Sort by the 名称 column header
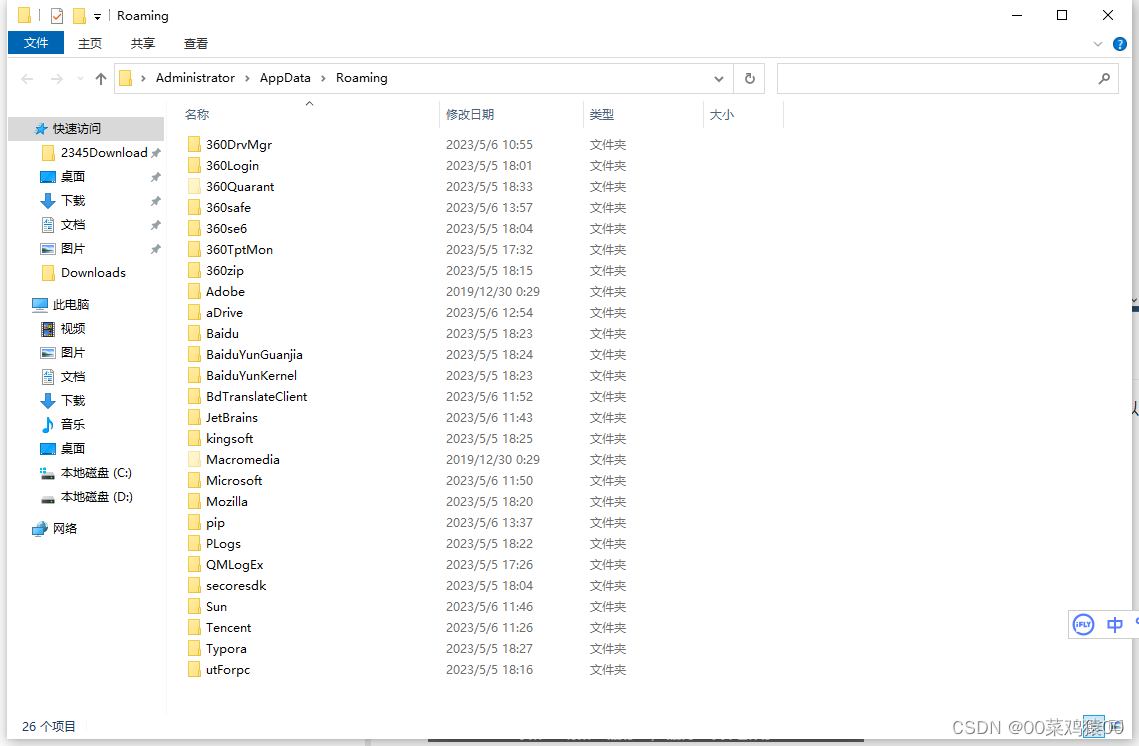The height and width of the screenshot is (746, 1139). 197,114
